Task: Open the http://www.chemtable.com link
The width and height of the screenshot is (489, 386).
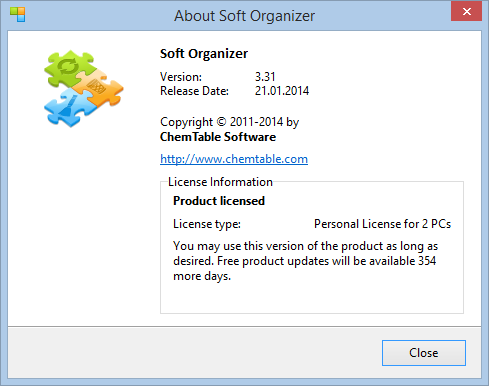Action: click(234, 159)
